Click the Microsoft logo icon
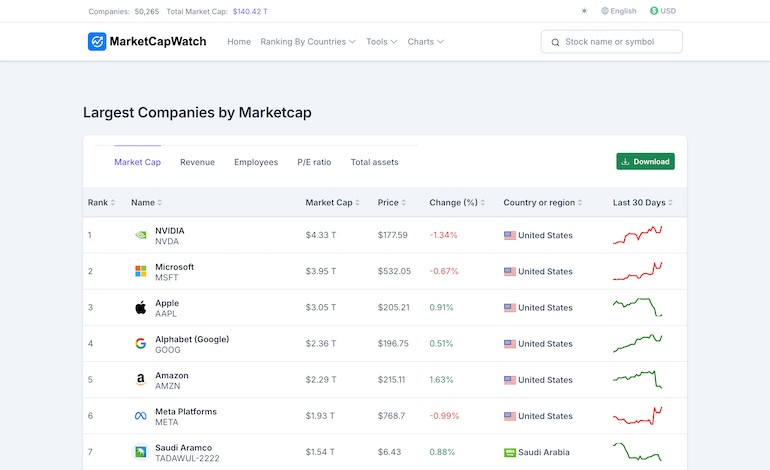Screen dimensions: 770x470 (140, 271)
